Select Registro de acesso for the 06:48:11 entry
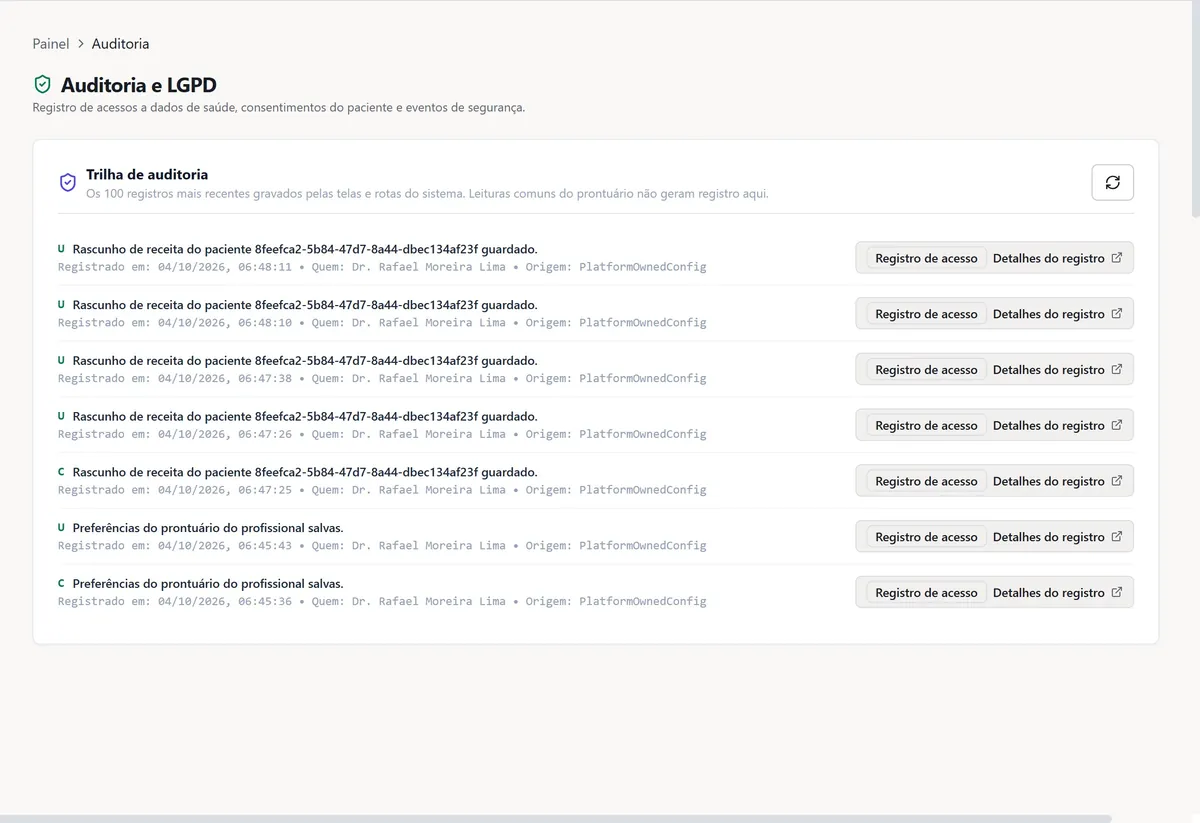The width and height of the screenshot is (1200, 823). click(926, 258)
